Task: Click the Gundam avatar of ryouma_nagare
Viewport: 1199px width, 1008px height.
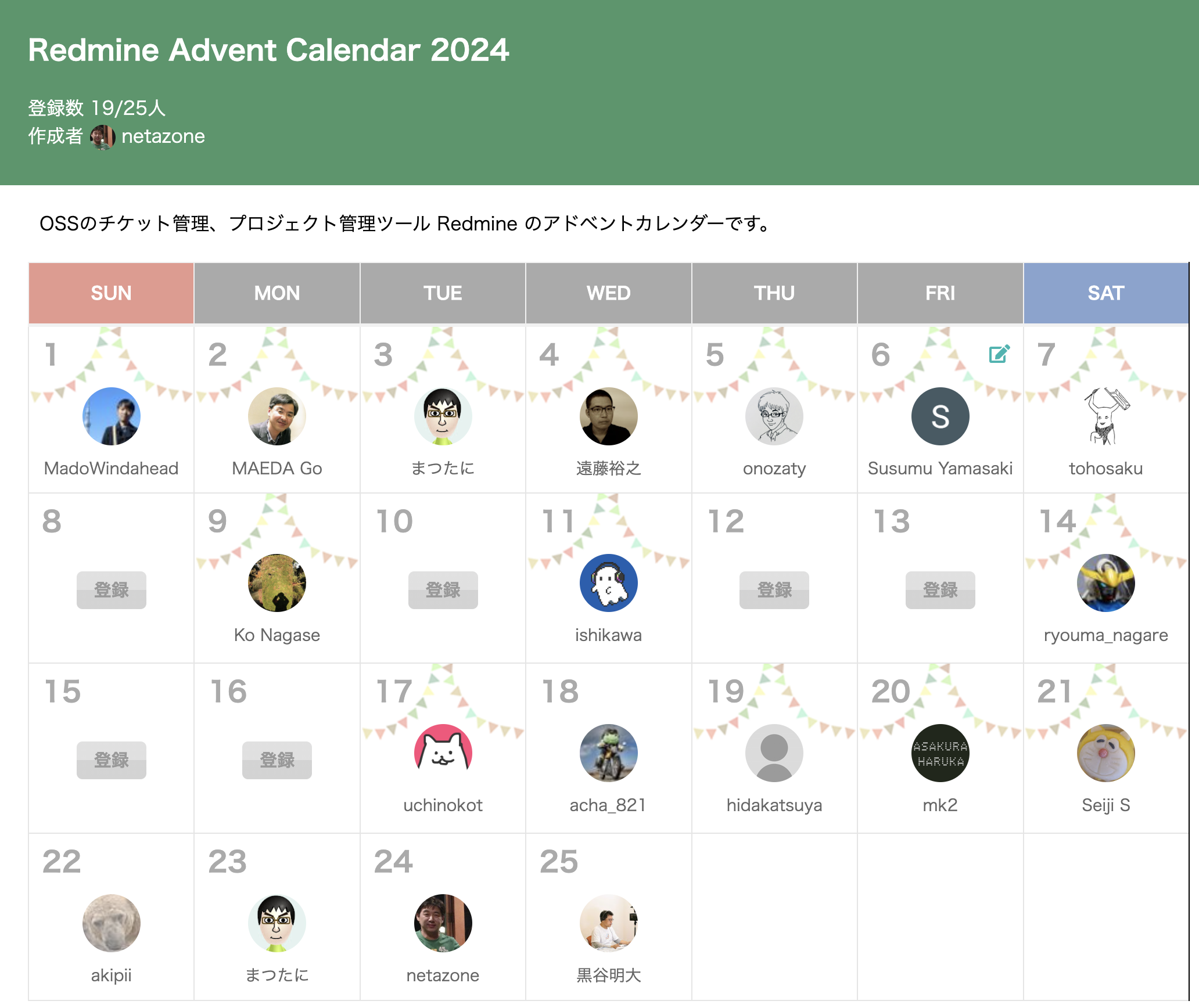Action: (x=1105, y=583)
